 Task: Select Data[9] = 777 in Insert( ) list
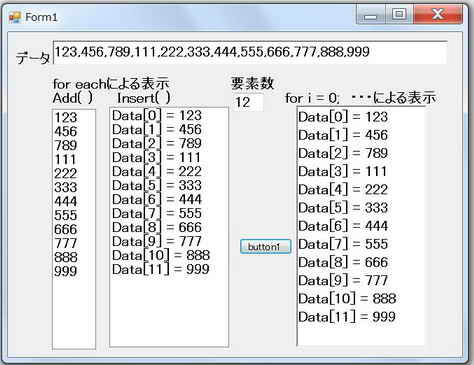[157, 242]
